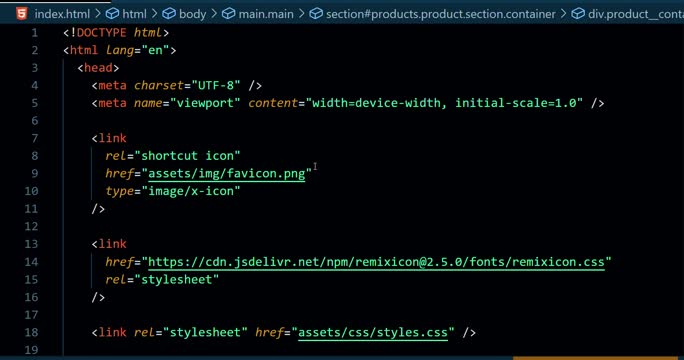
Task: Select body breadcrumb item
Action: [192, 14]
